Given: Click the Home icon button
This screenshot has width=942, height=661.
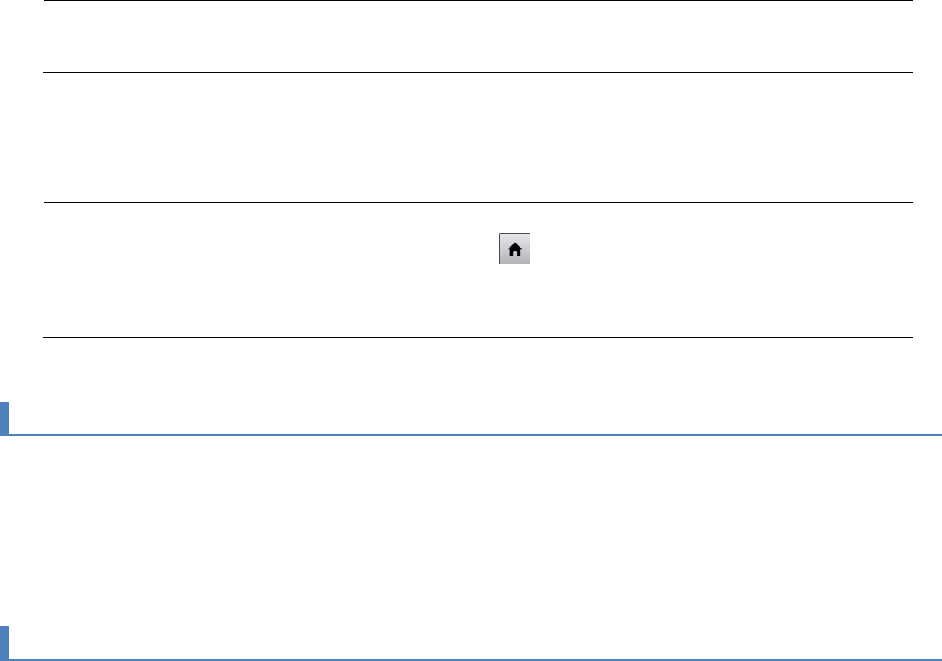Looking at the screenshot, I should 514,251.
